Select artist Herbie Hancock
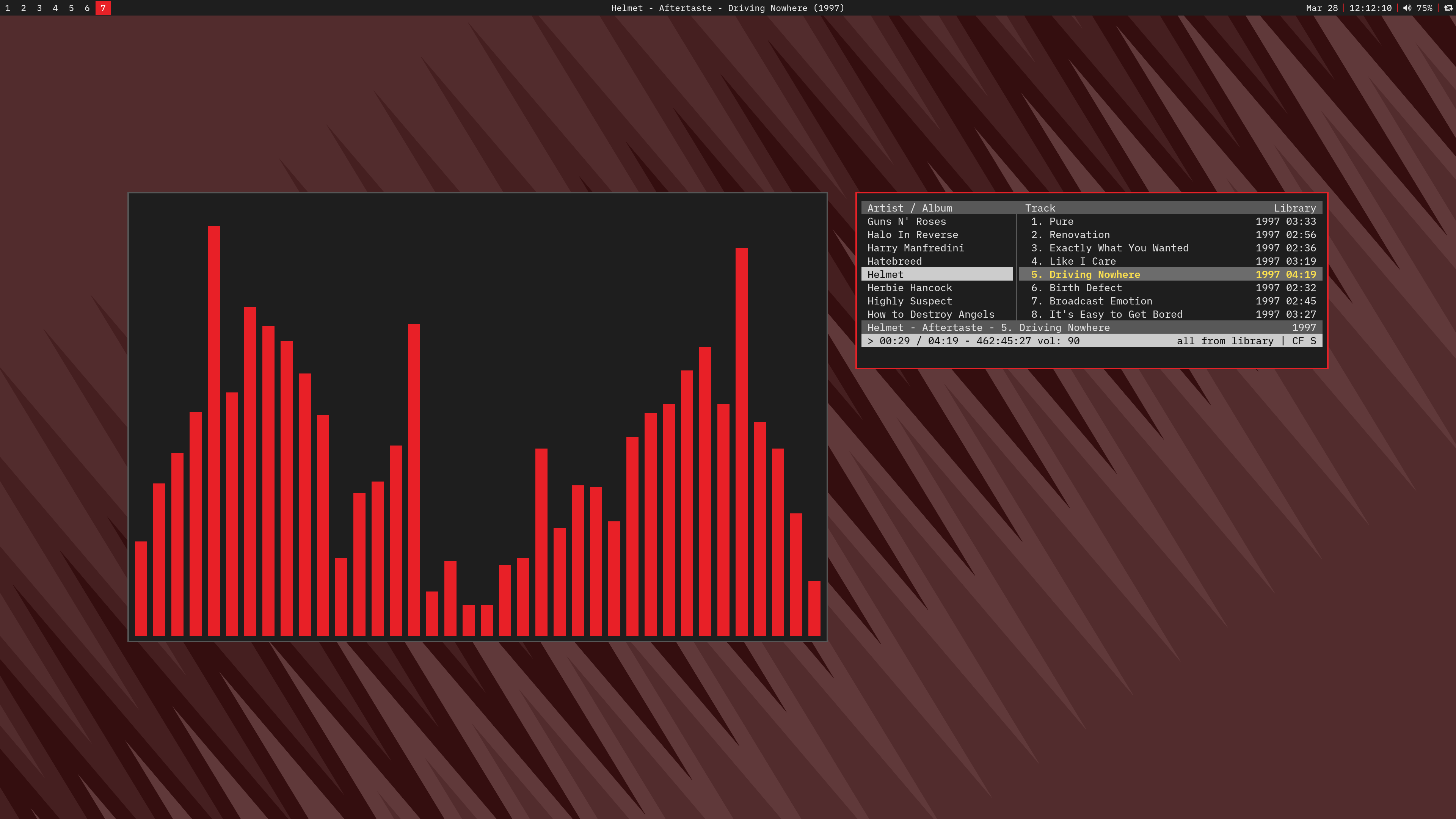The width and height of the screenshot is (1456, 819). click(x=937, y=288)
